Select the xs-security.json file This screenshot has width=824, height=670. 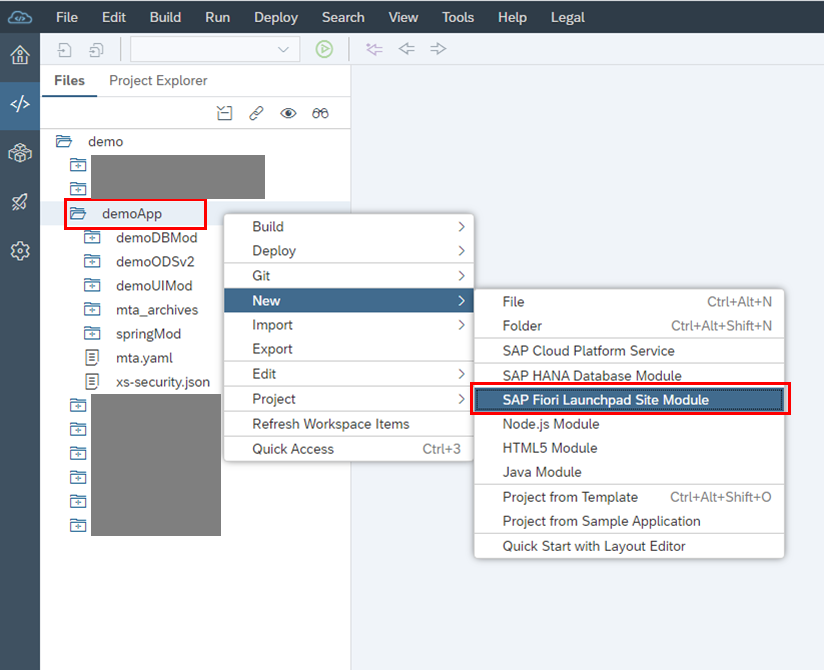coord(162,382)
